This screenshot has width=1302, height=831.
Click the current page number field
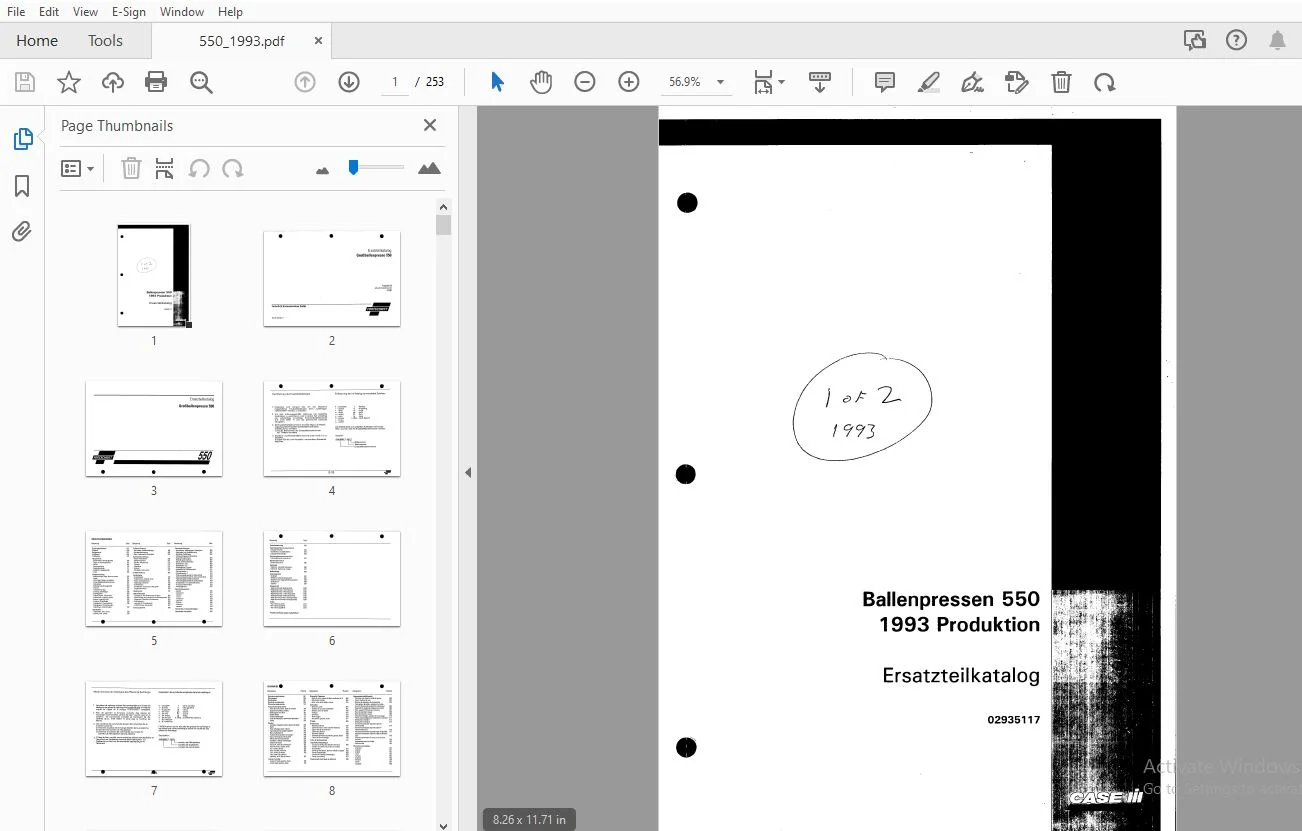(395, 82)
